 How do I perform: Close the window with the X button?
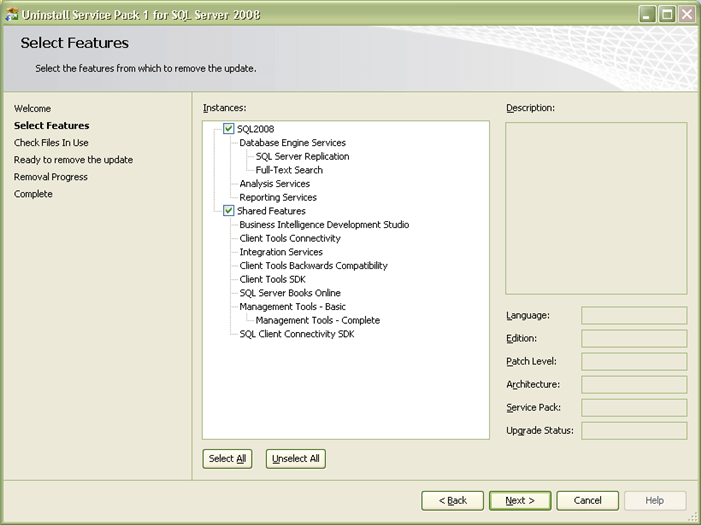tap(687, 14)
